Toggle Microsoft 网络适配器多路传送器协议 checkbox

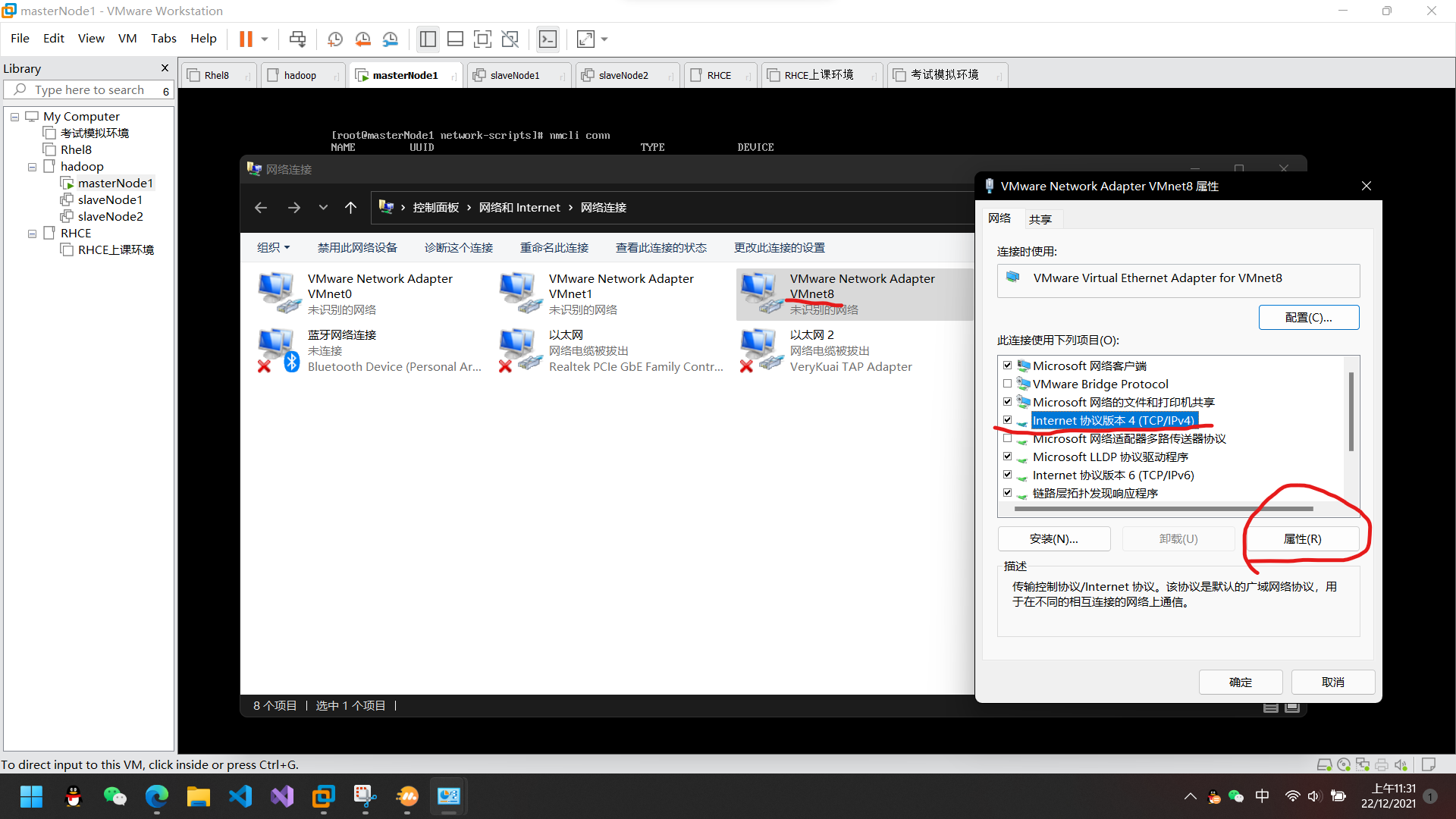tap(1008, 438)
